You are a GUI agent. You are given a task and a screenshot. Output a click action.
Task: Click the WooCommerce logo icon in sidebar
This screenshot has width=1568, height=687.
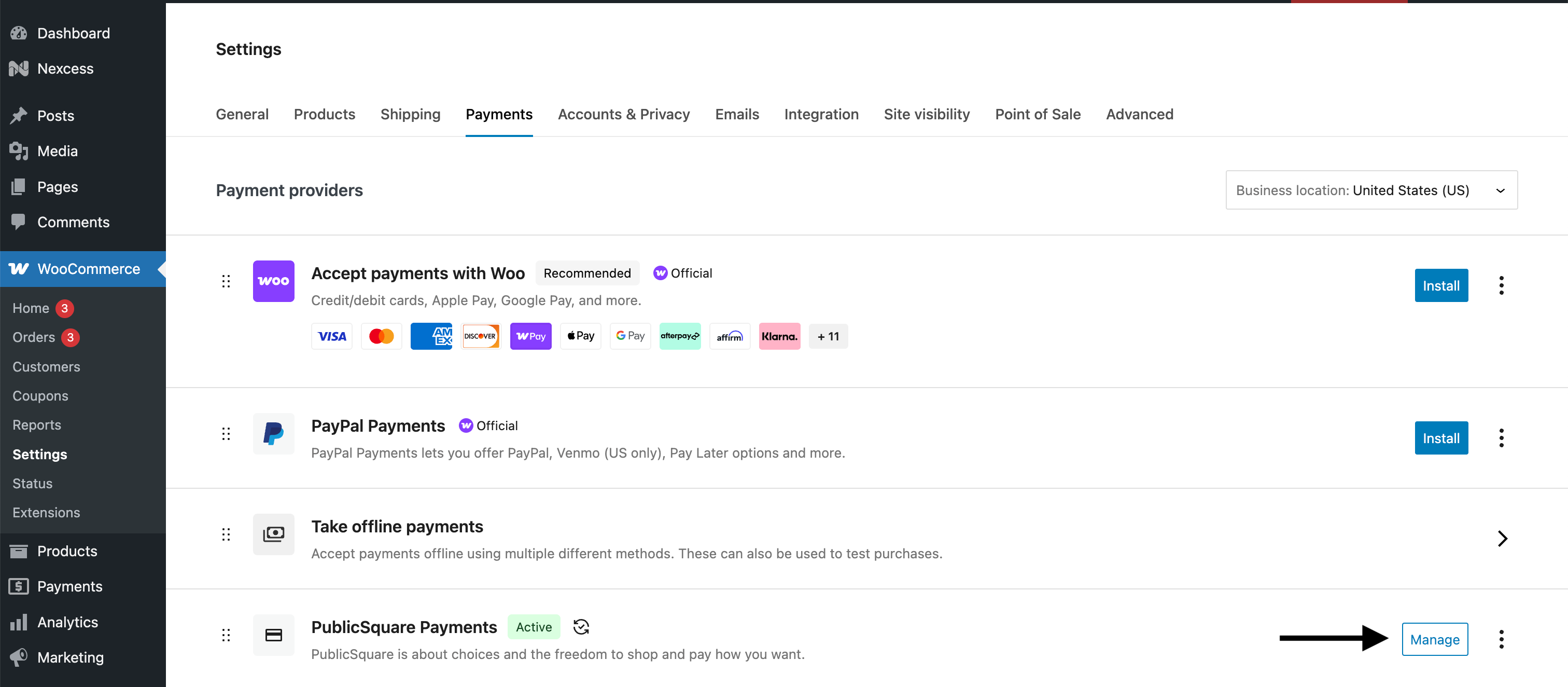pyautogui.click(x=19, y=269)
